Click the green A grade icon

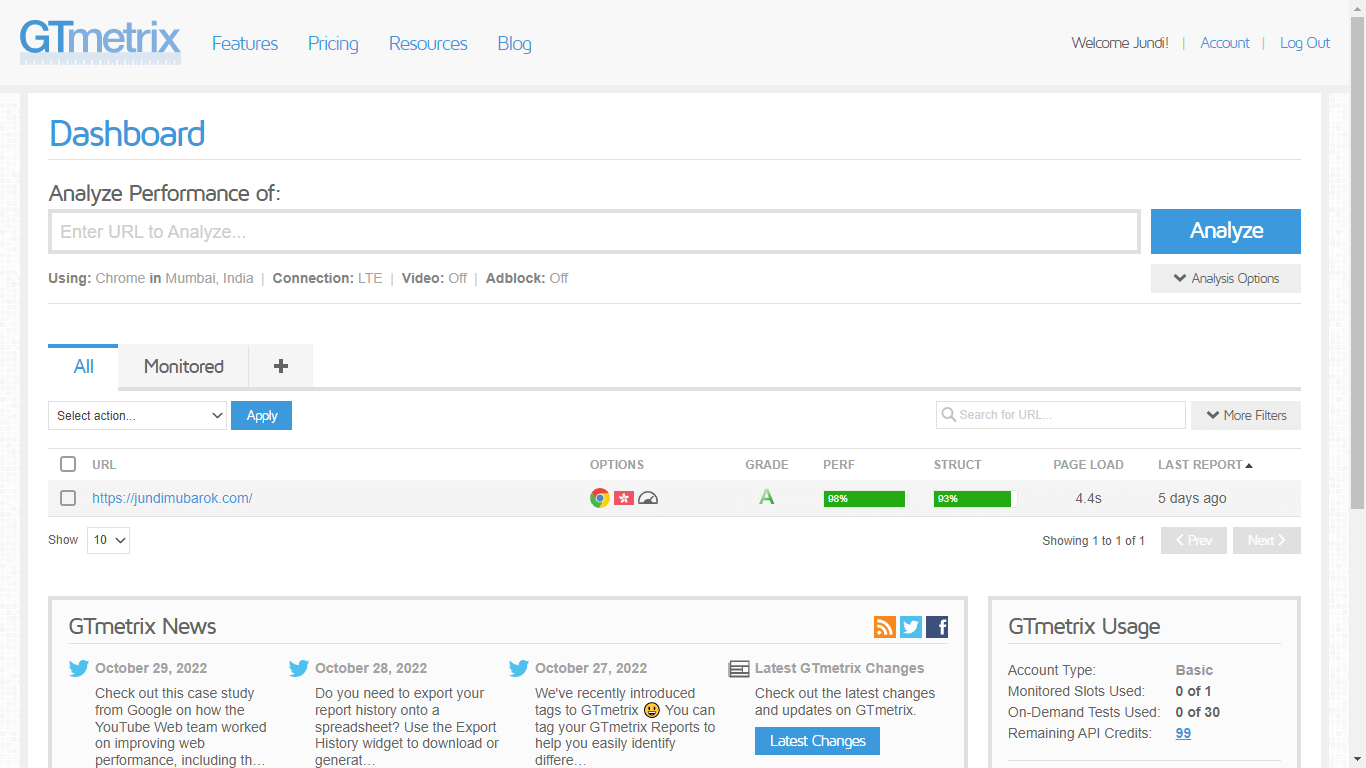pyautogui.click(x=767, y=497)
